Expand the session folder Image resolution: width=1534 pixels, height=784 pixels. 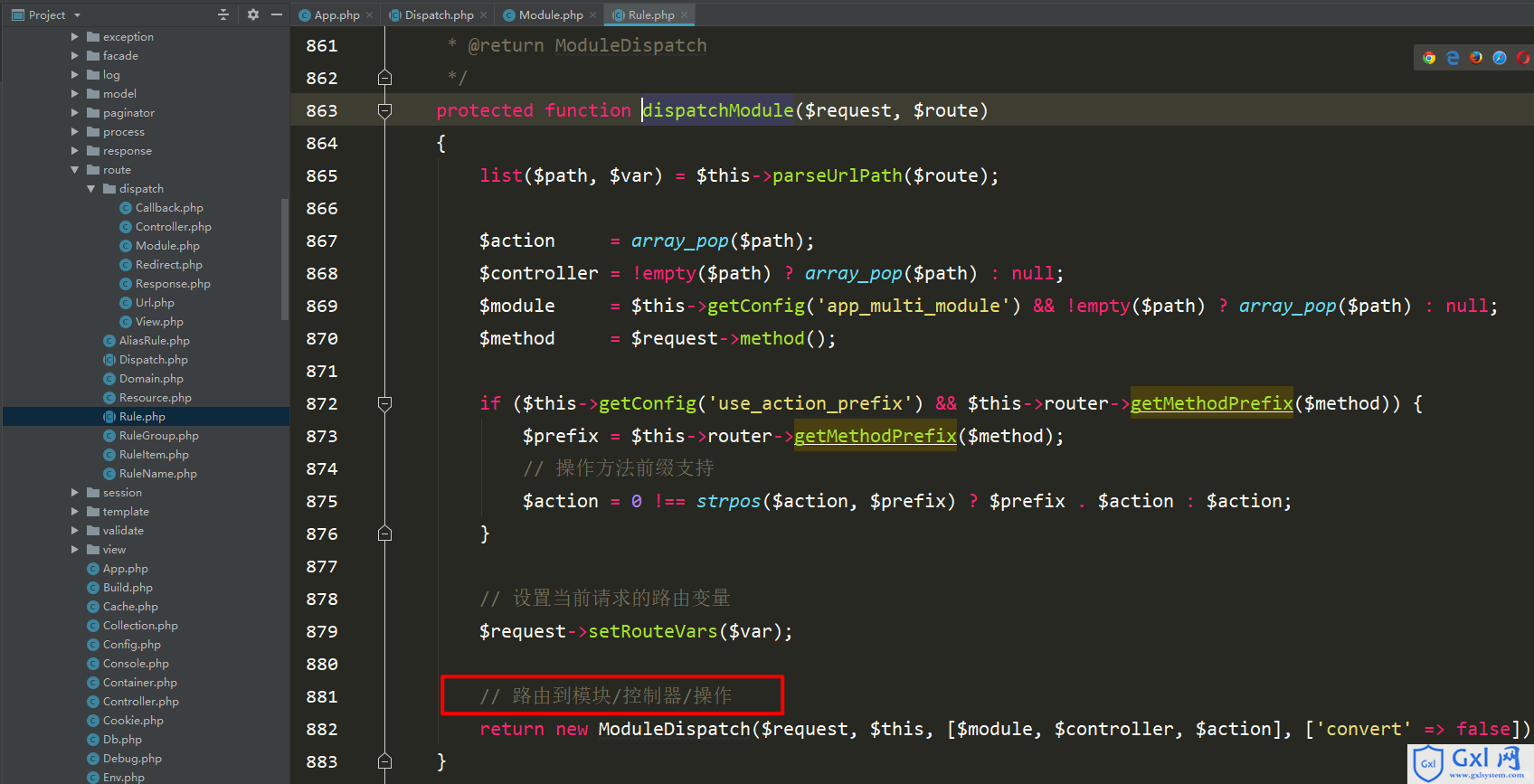coord(75,493)
